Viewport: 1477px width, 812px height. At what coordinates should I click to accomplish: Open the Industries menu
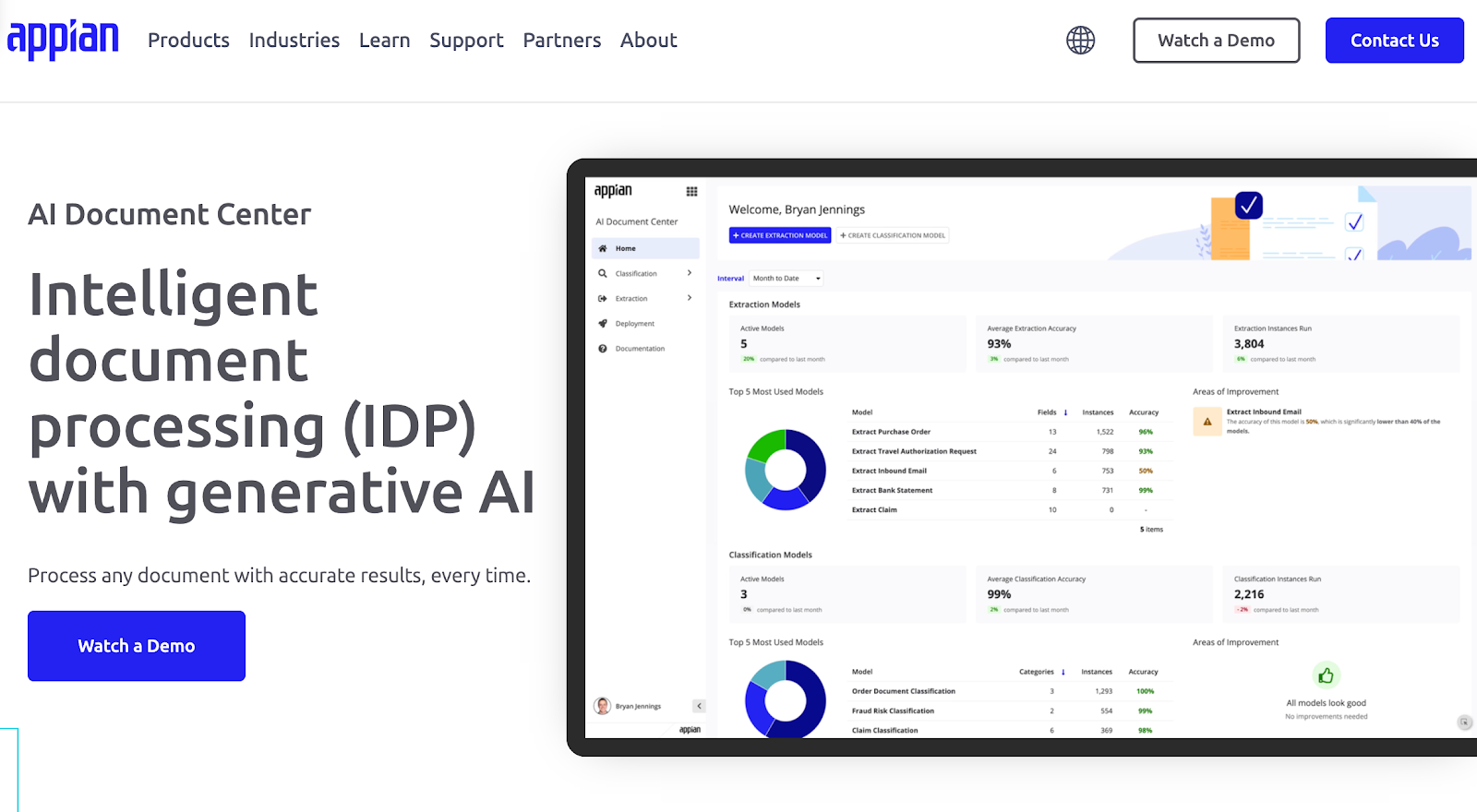tap(294, 41)
